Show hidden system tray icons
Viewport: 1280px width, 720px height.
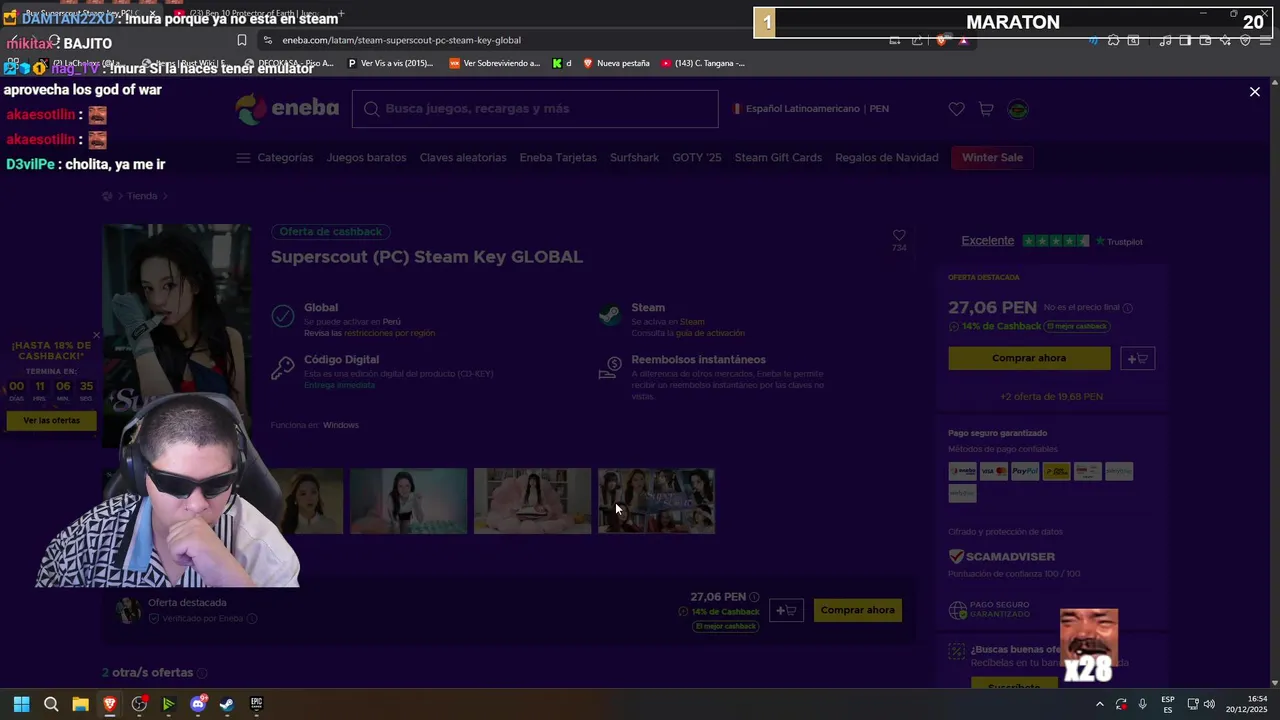(x=1100, y=704)
